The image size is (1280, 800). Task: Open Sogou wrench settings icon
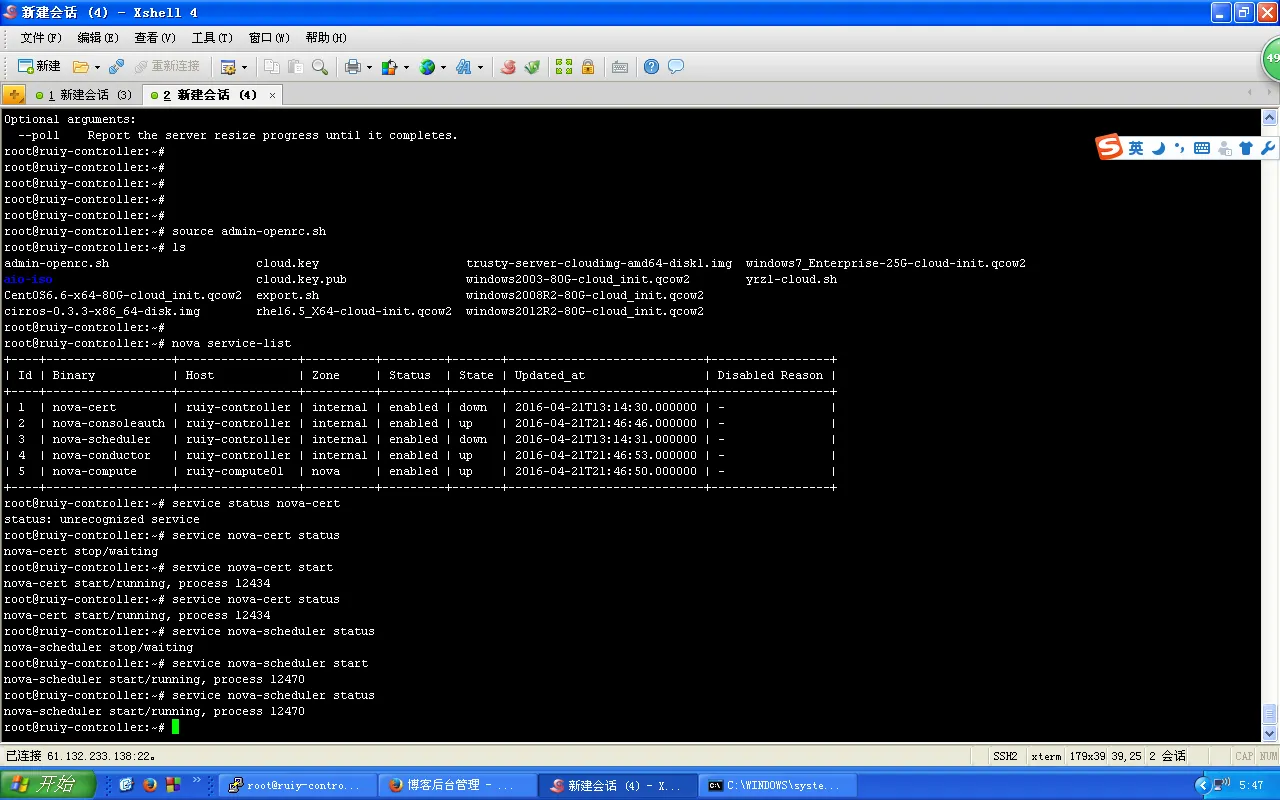click(1268, 148)
